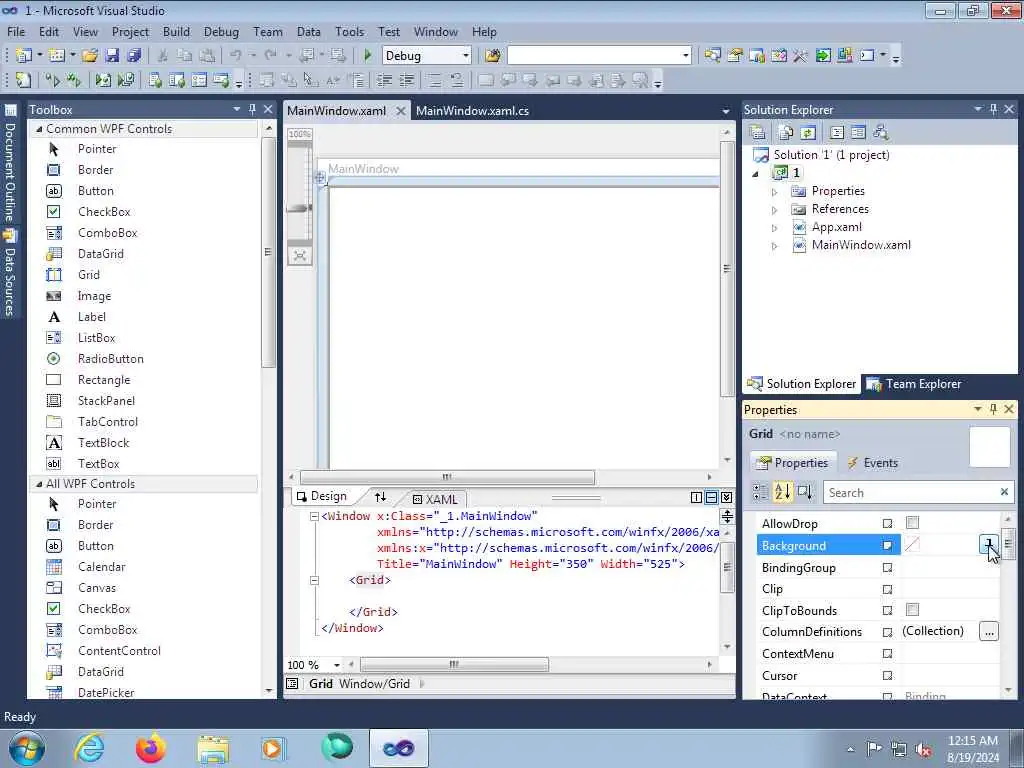Click the Find in Files icon beside Debug

tap(492, 56)
